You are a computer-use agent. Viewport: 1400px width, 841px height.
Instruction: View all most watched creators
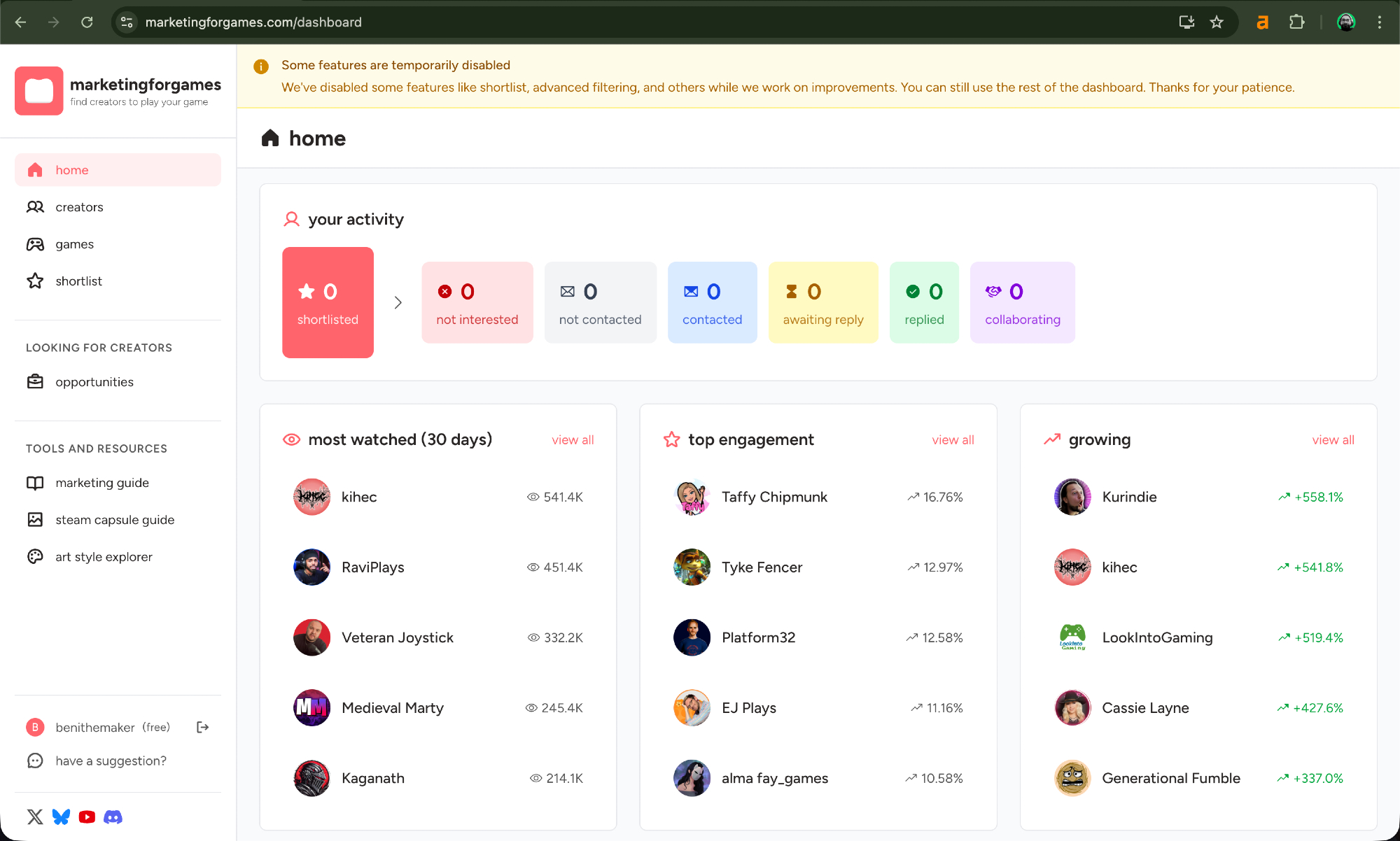(572, 440)
